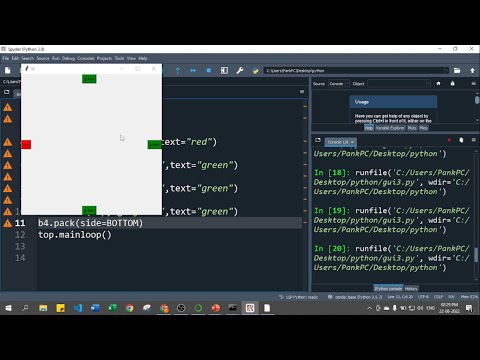Viewport: 480px width, 360px height.
Task: Click the Browse working directory folder icon
Action: tap(457, 70)
